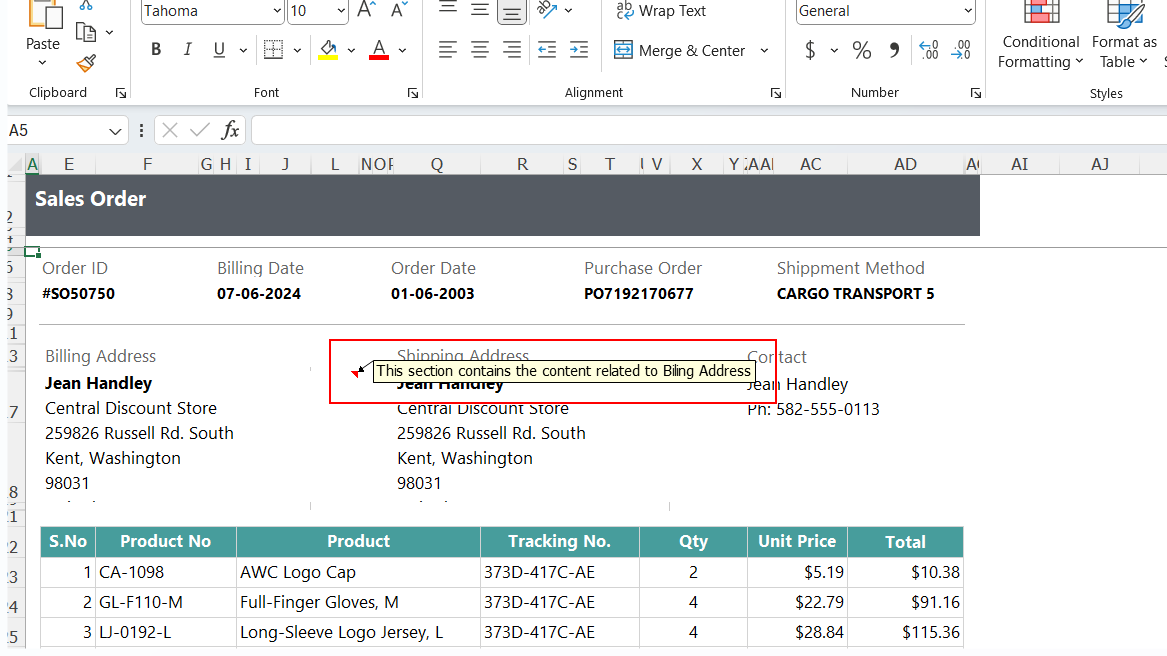Select the AWC Logo Cap cell

(358, 573)
